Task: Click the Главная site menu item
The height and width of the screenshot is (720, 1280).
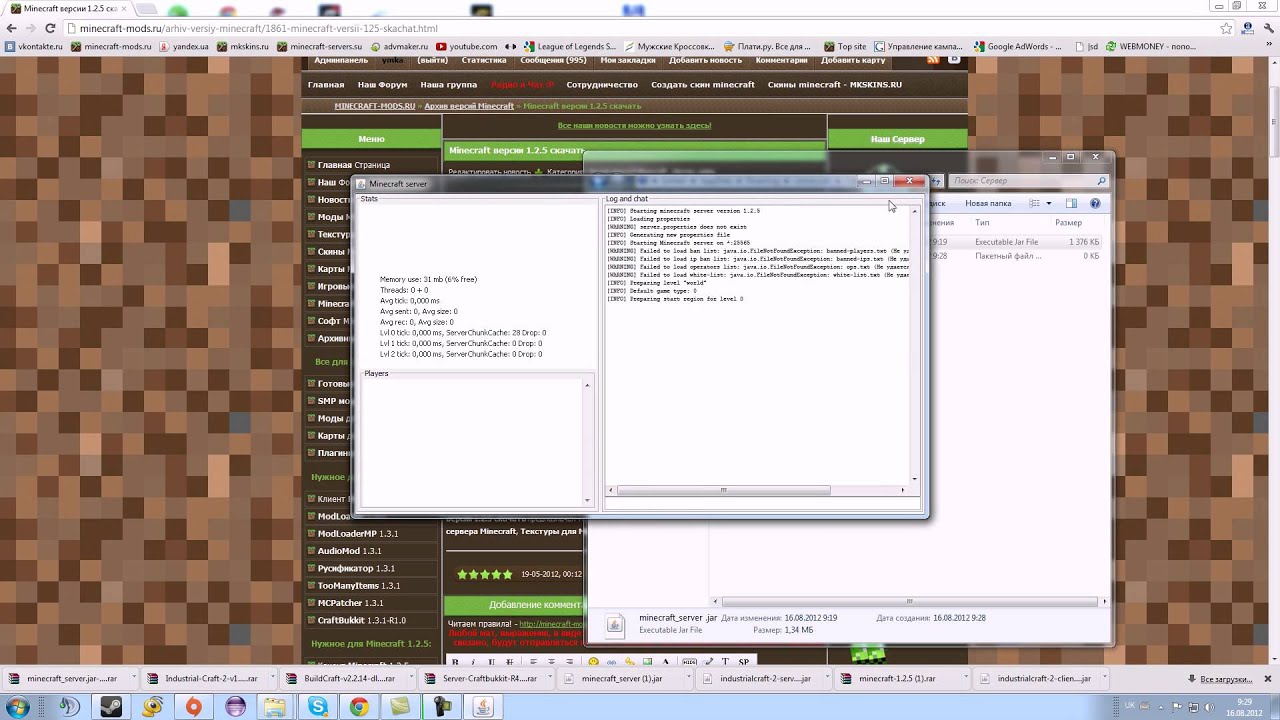Action: 326,85
